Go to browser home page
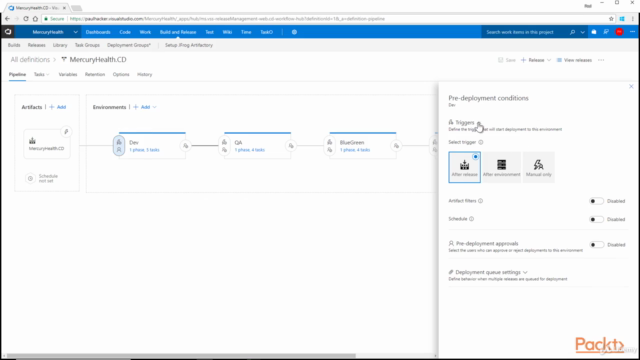Image resolution: width=640 pixels, height=360 pixels. click(x=35, y=19)
